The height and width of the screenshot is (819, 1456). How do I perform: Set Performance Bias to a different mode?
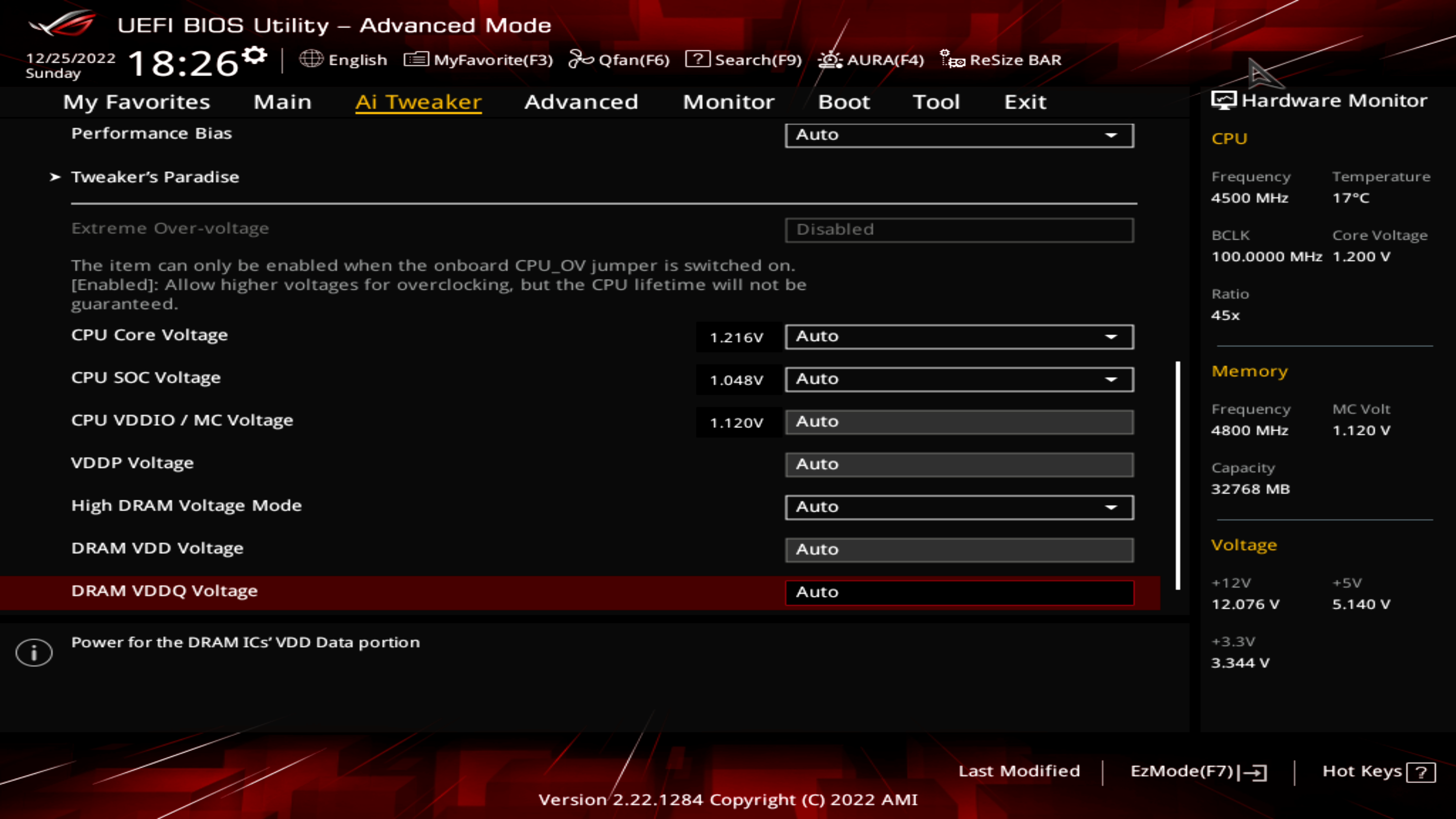pos(959,135)
